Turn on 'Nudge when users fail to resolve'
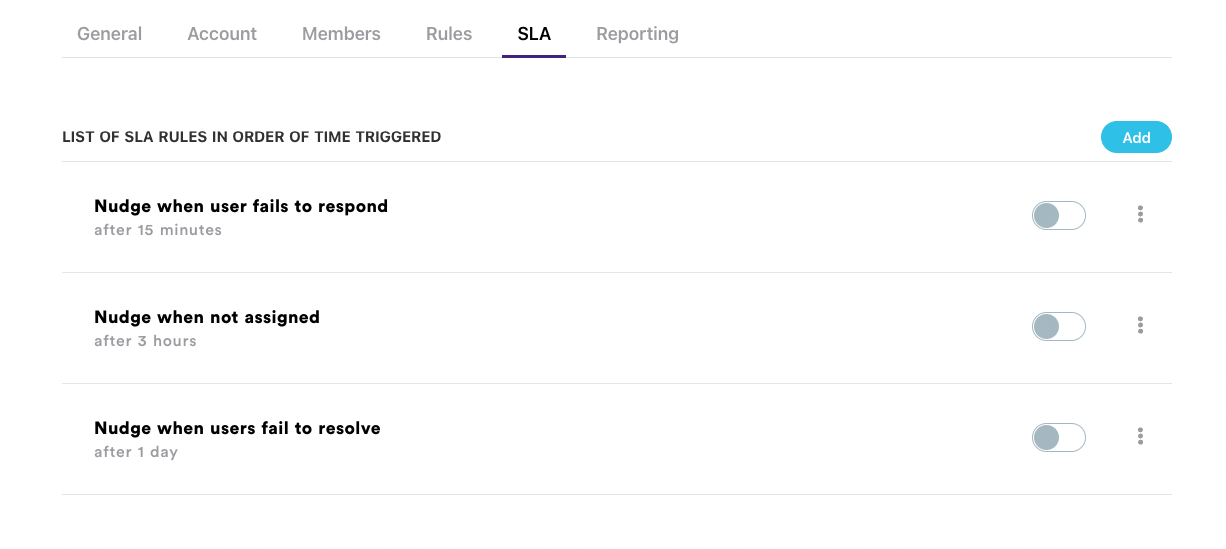Viewport: 1226px width, 549px height. pos(1058,437)
